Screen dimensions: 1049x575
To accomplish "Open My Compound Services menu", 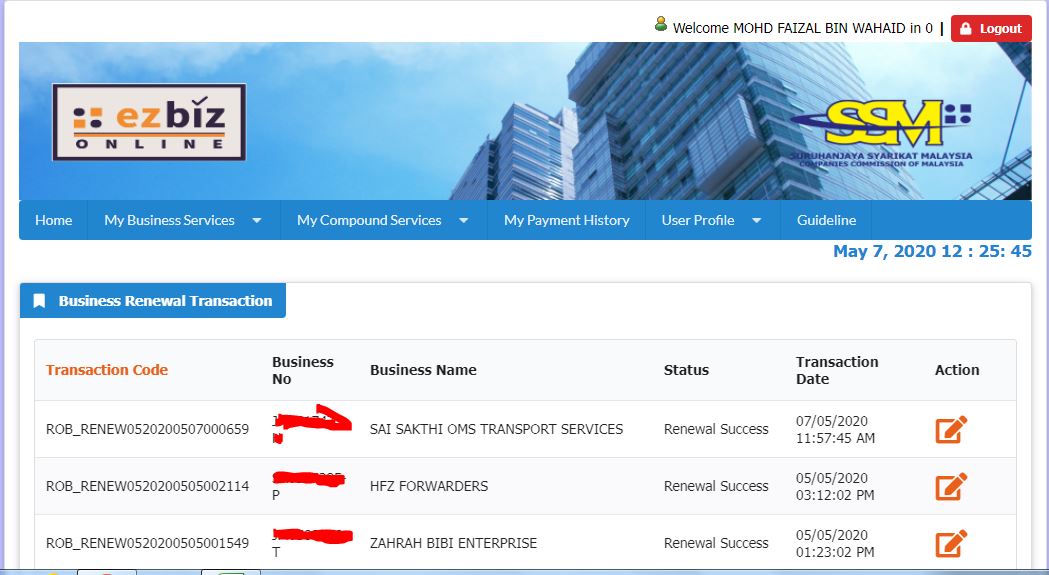I will tap(369, 220).
